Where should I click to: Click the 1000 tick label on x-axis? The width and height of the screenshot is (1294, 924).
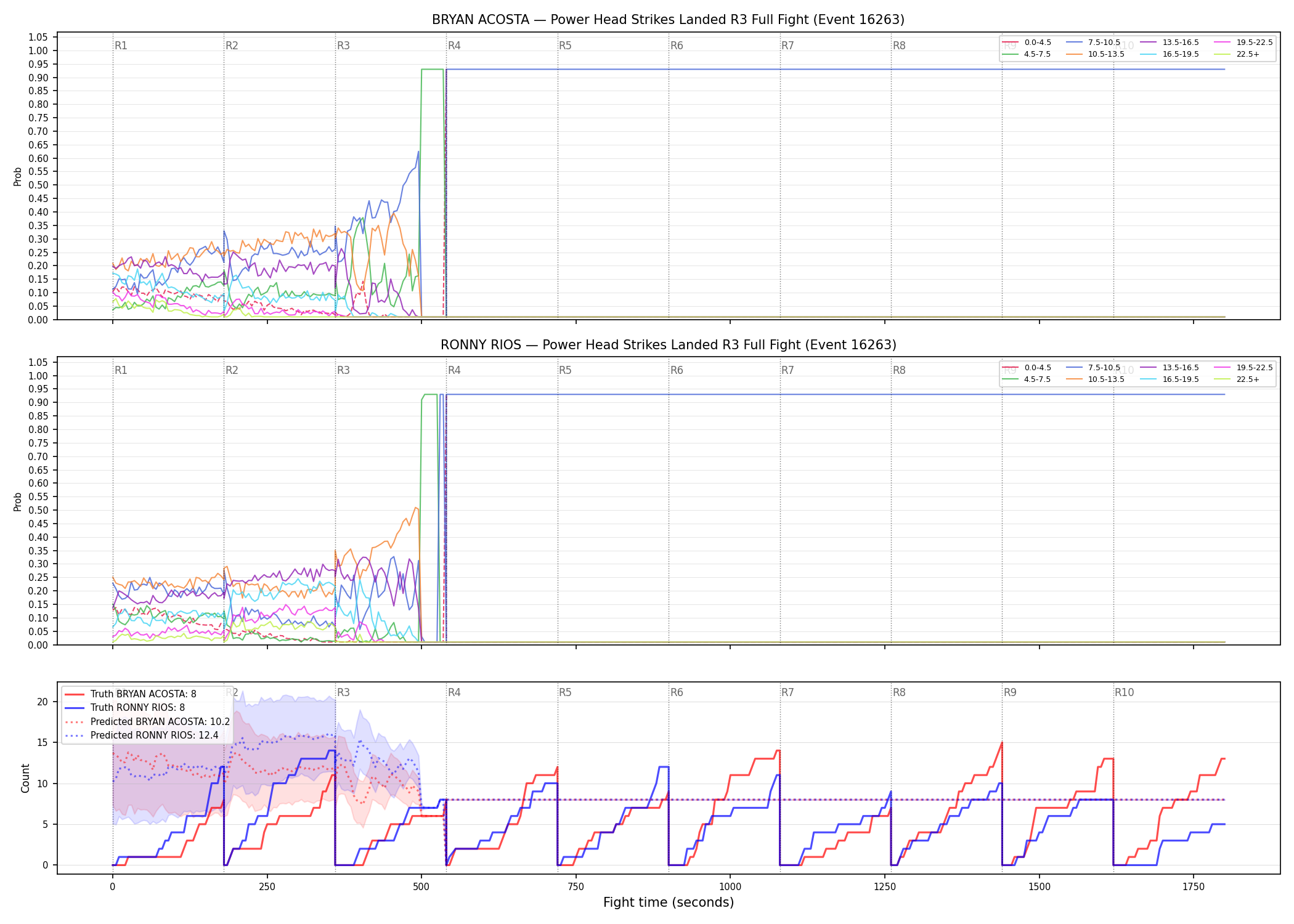point(730,886)
